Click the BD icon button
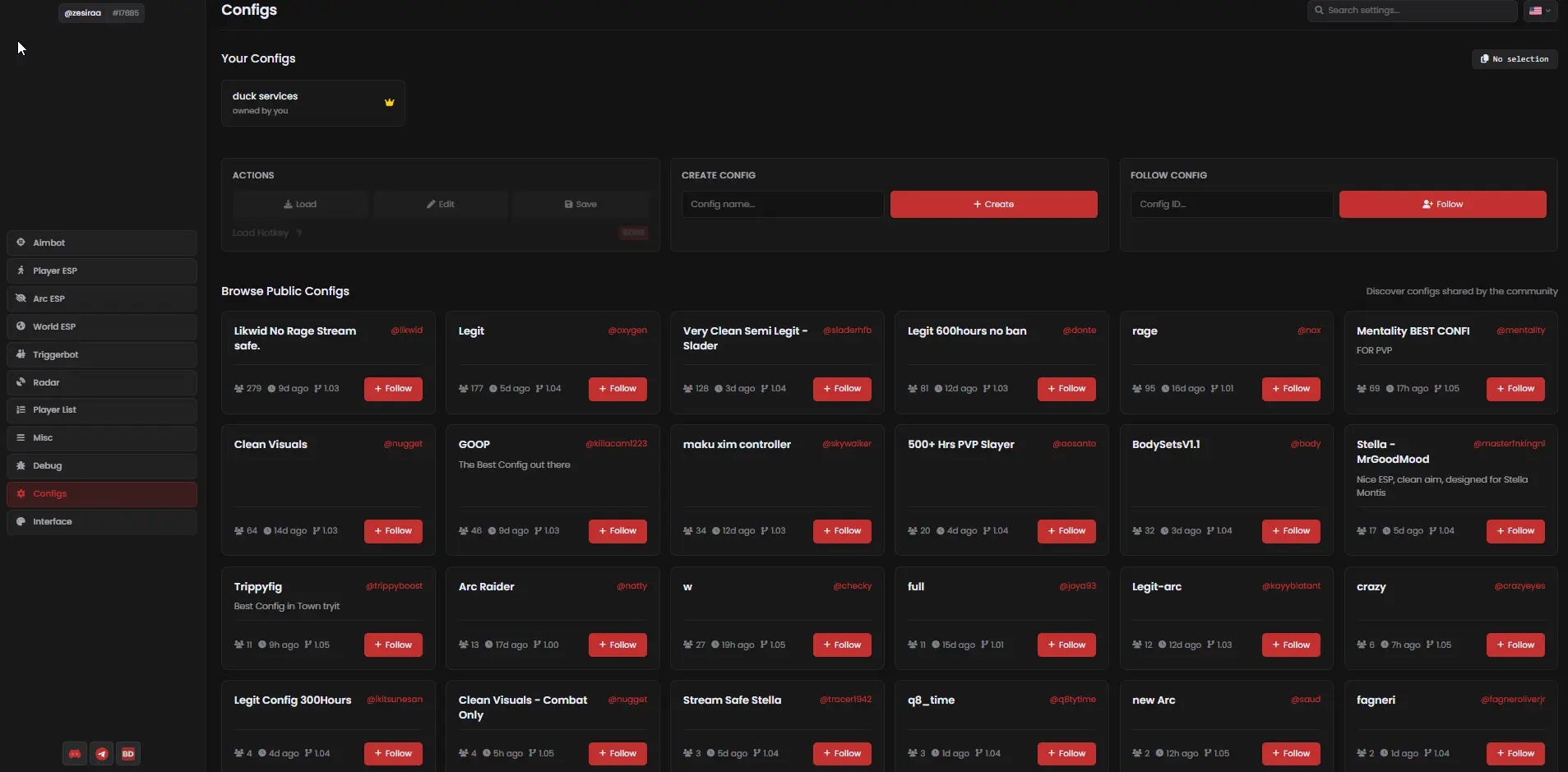Screen dimensions: 1568x772 (128, 754)
